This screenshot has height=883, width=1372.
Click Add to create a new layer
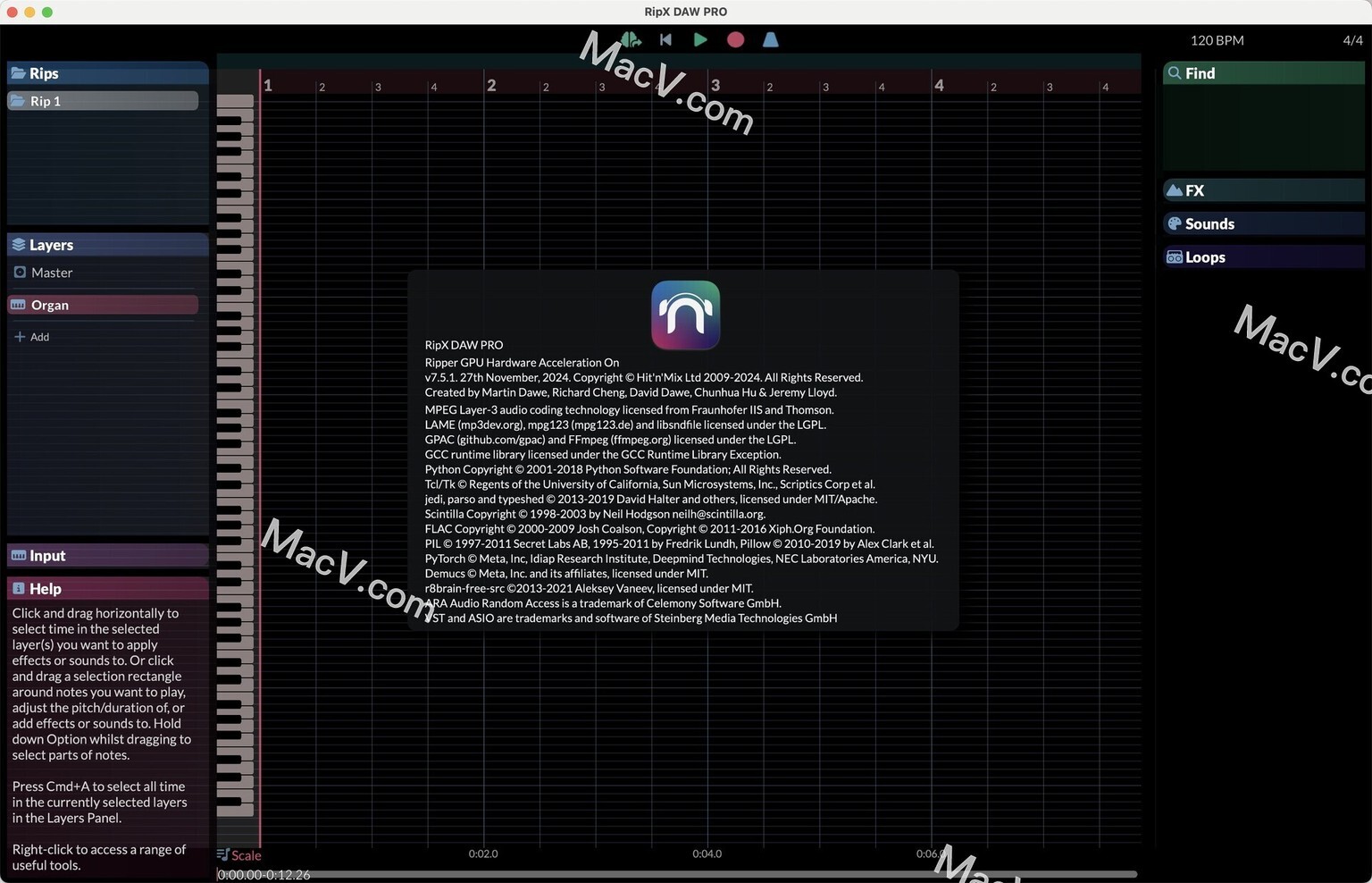32,337
